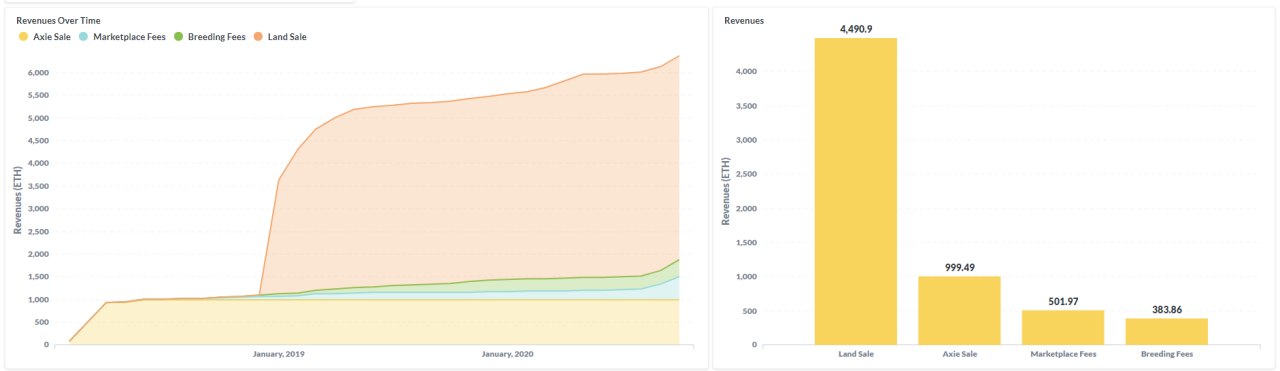
Task: Click the yellow Axie Sale legend dot
Action: click(23, 37)
